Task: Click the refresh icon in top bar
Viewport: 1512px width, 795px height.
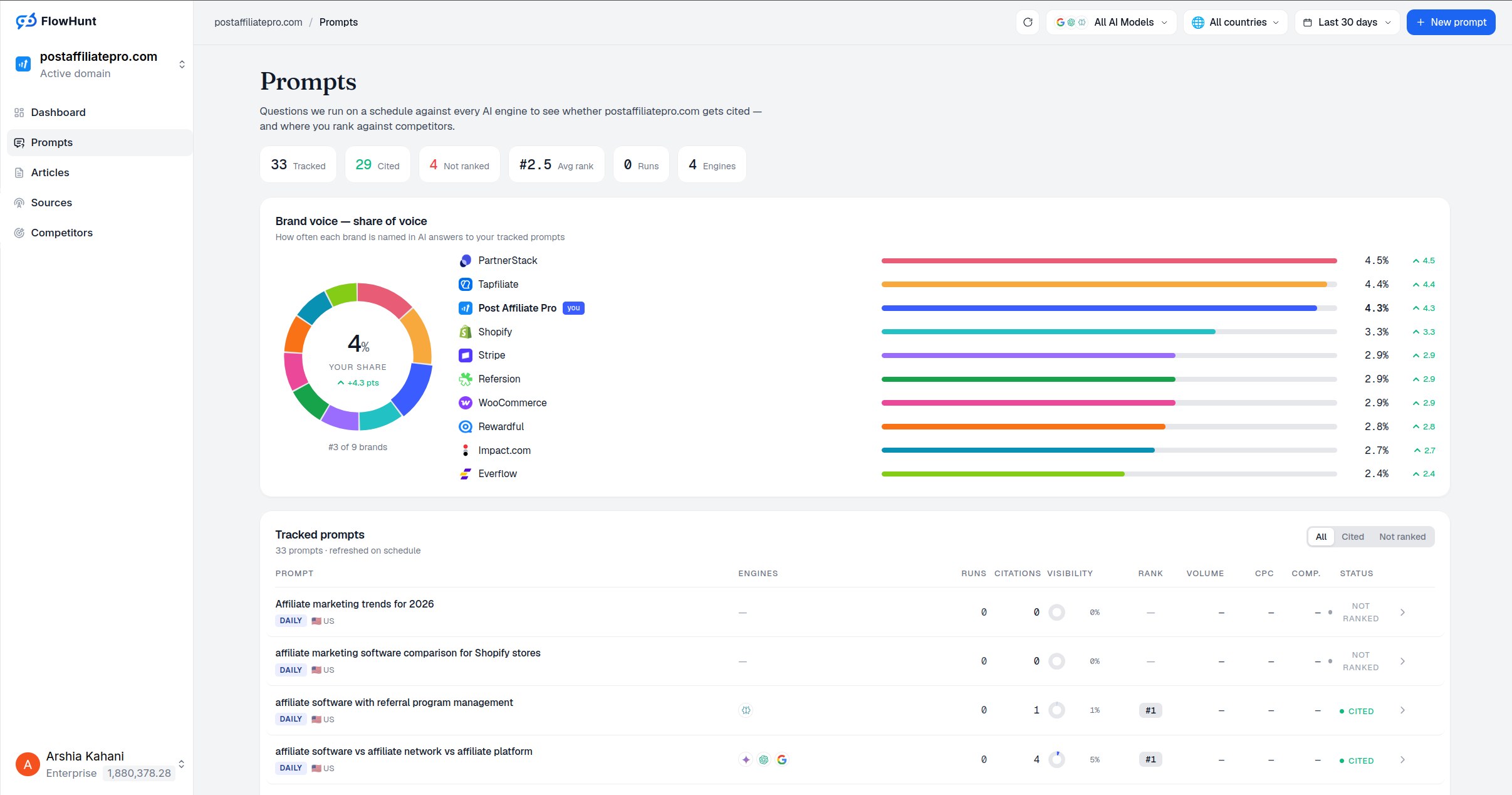Action: [x=1028, y=23]
